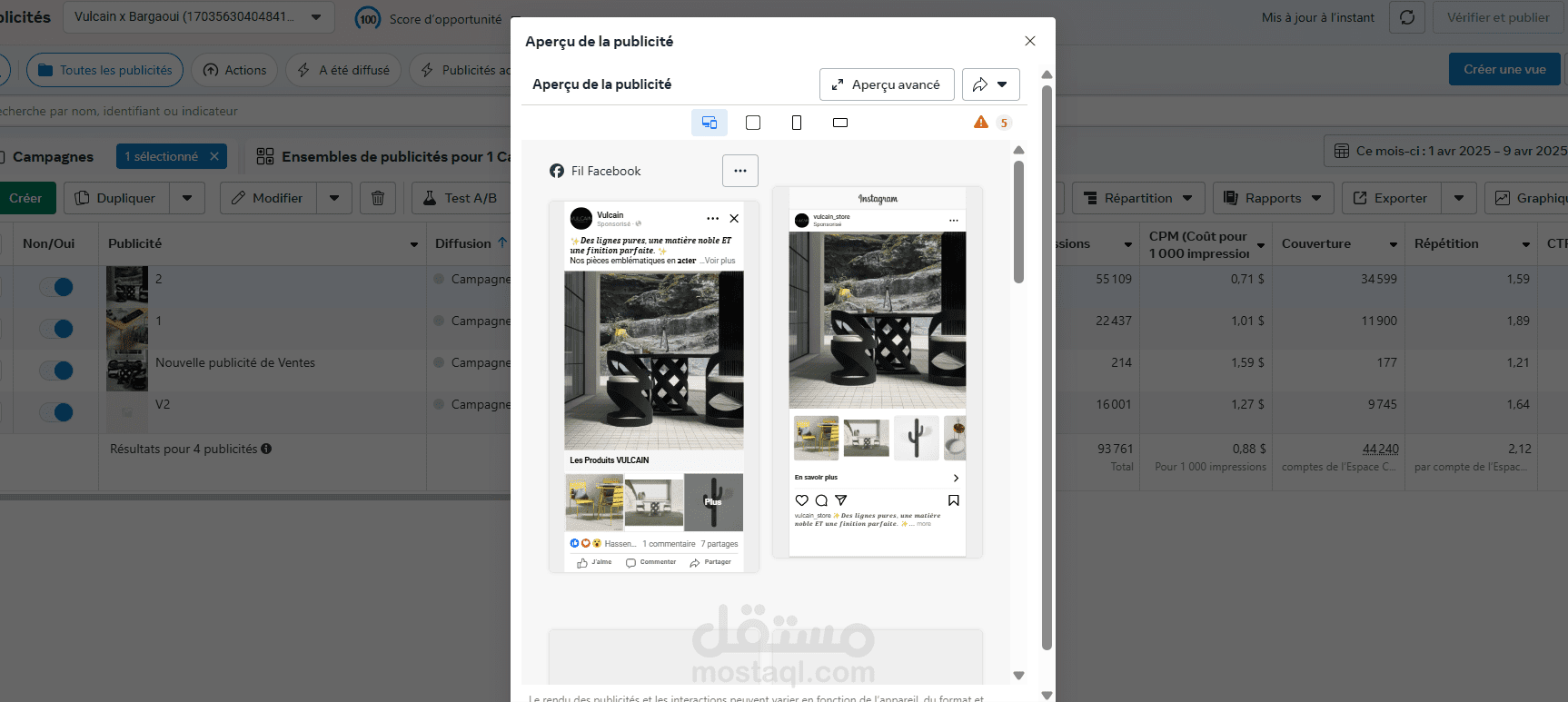Open the Couverture column dropdown
Image resolution: width=1568 pixels, height=702 pixels.
(1394, 244)
